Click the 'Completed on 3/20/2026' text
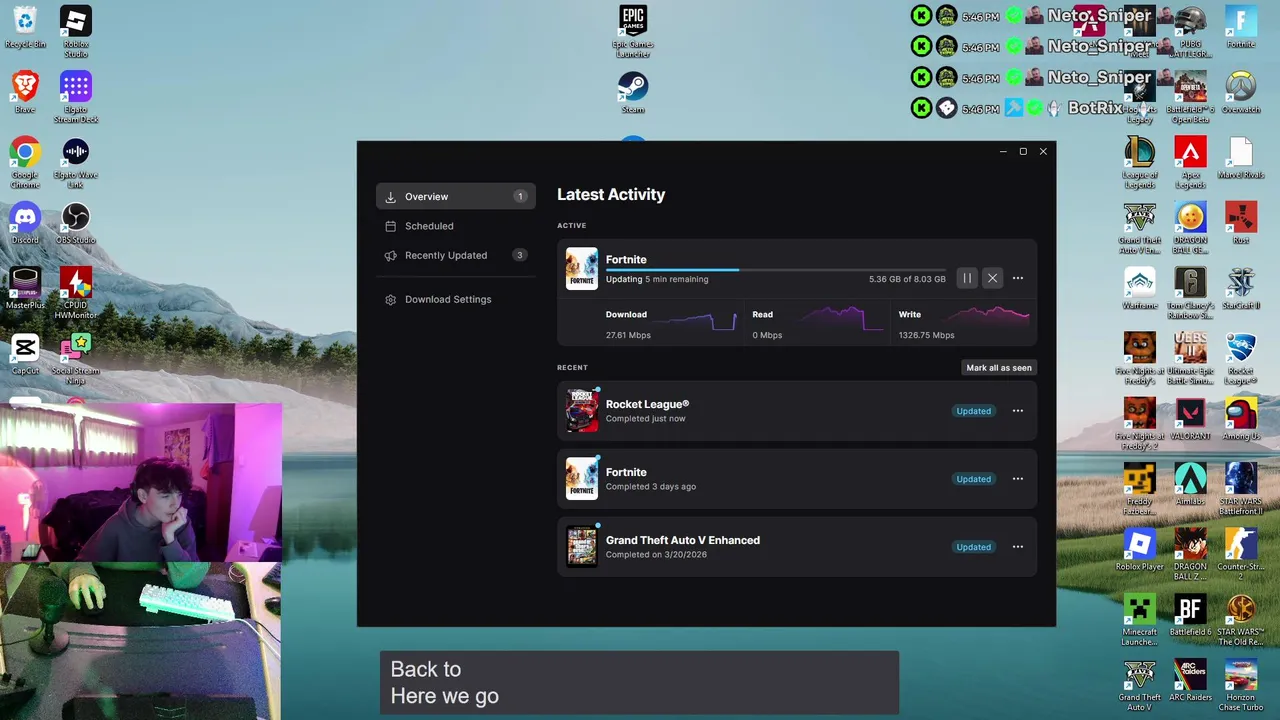Screen dimensions: 1280x720 click(x=656, y=555)
